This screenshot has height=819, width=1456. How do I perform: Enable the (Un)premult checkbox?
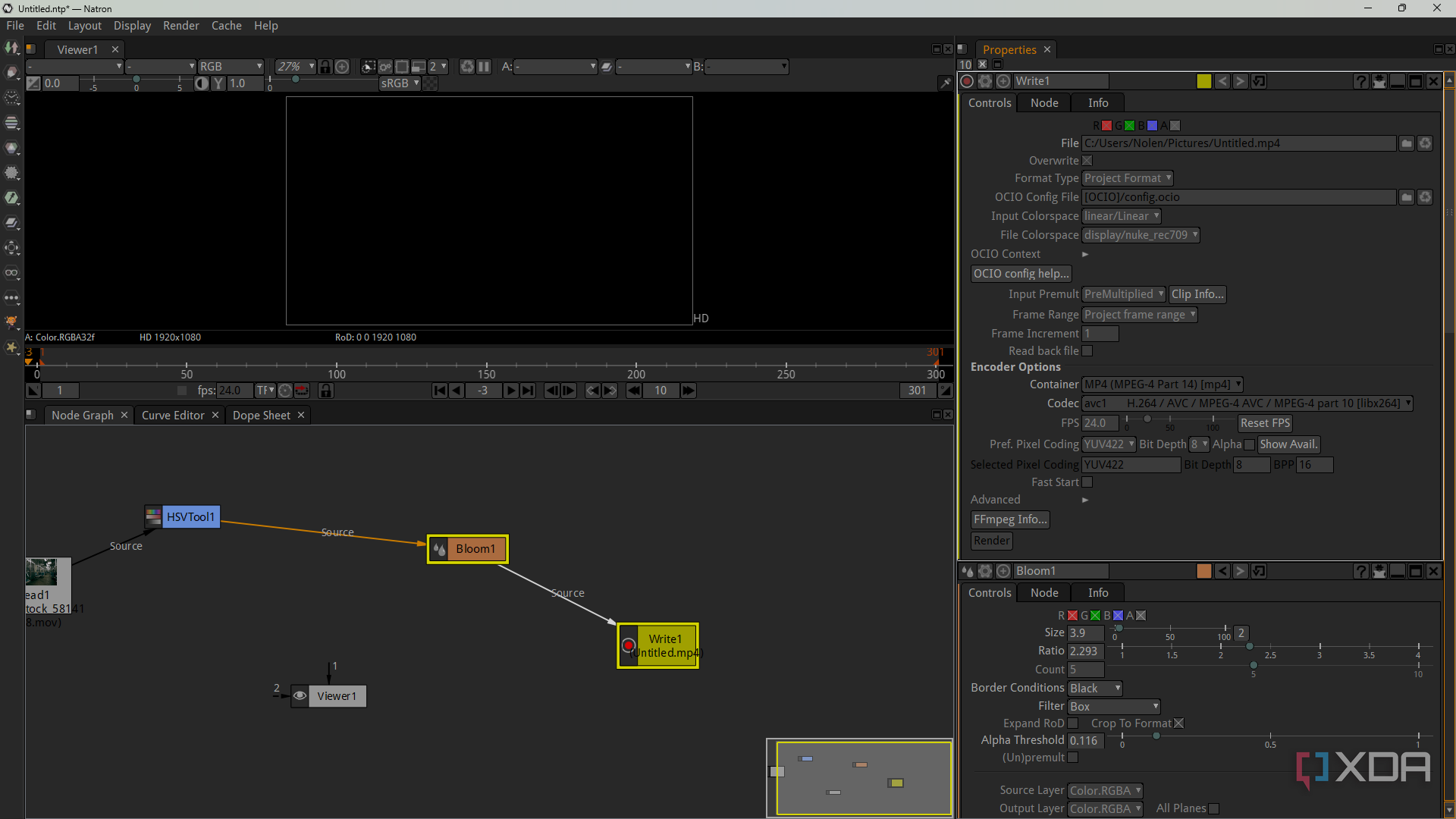(x=1073, y=758)
